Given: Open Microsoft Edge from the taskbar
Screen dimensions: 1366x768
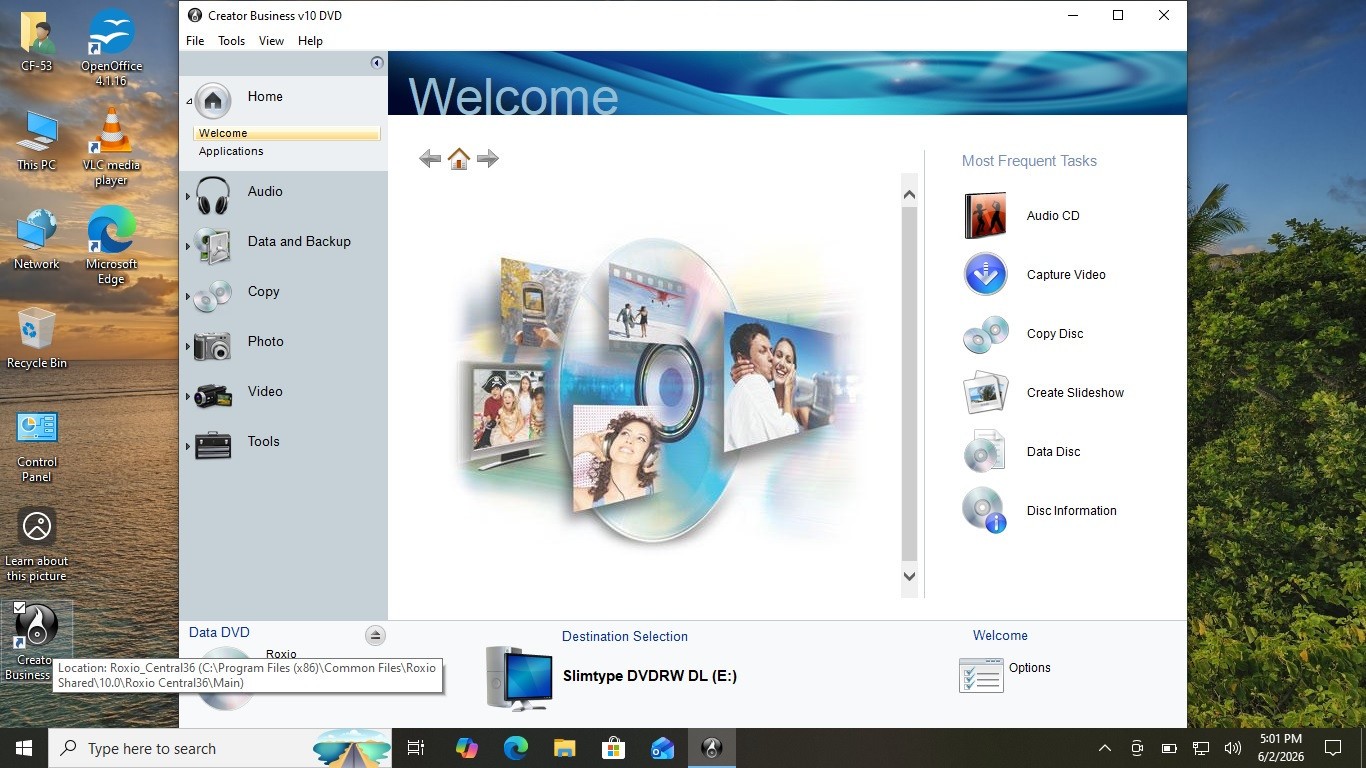Looking at the screenshot, I should 516,748.
